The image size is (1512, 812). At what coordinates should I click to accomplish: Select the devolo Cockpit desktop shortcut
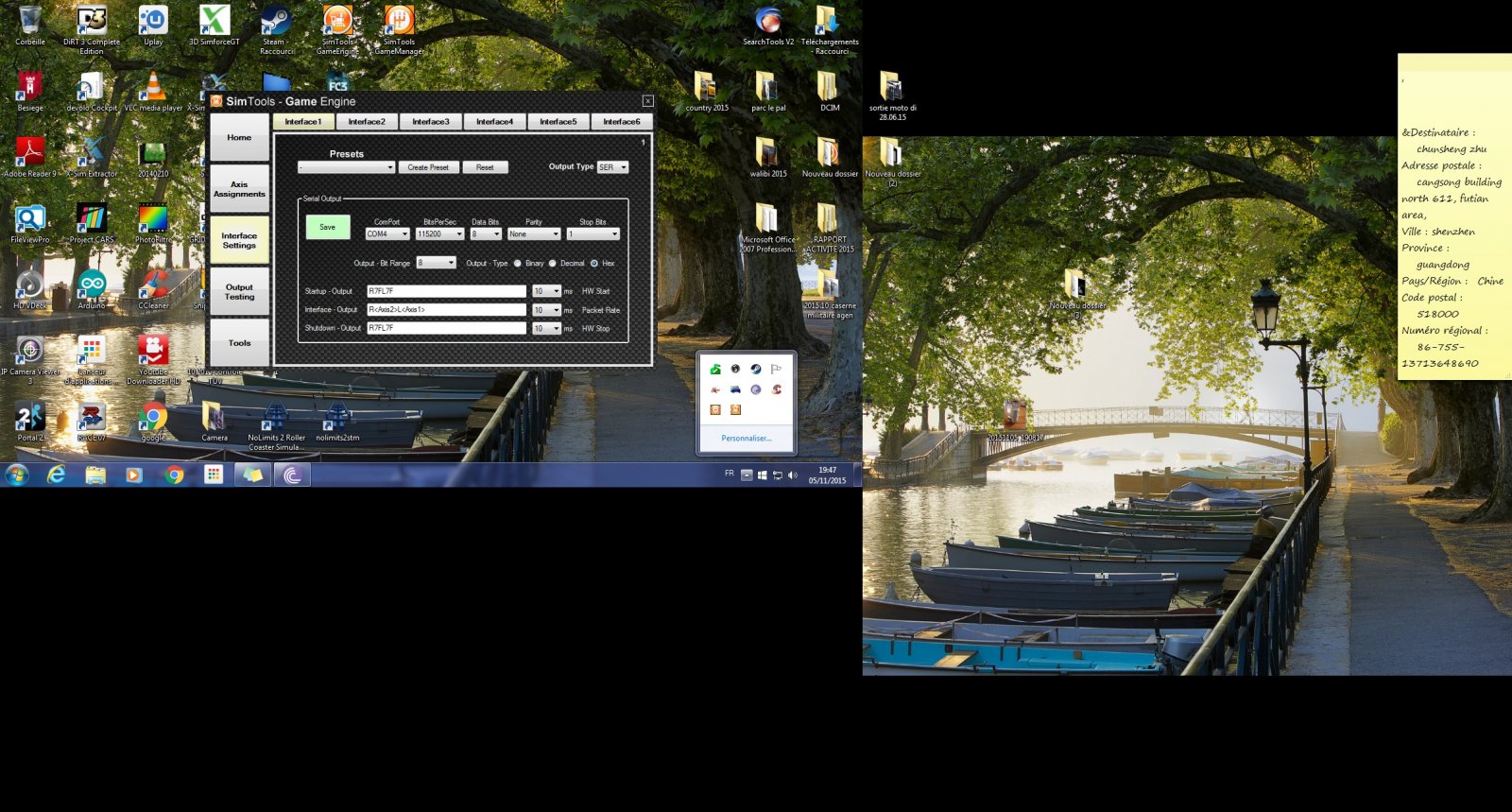(92, 92)
